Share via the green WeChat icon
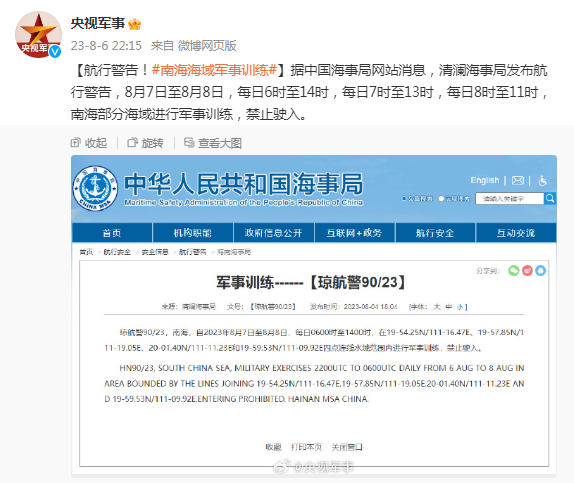 [x=514, y=271]
